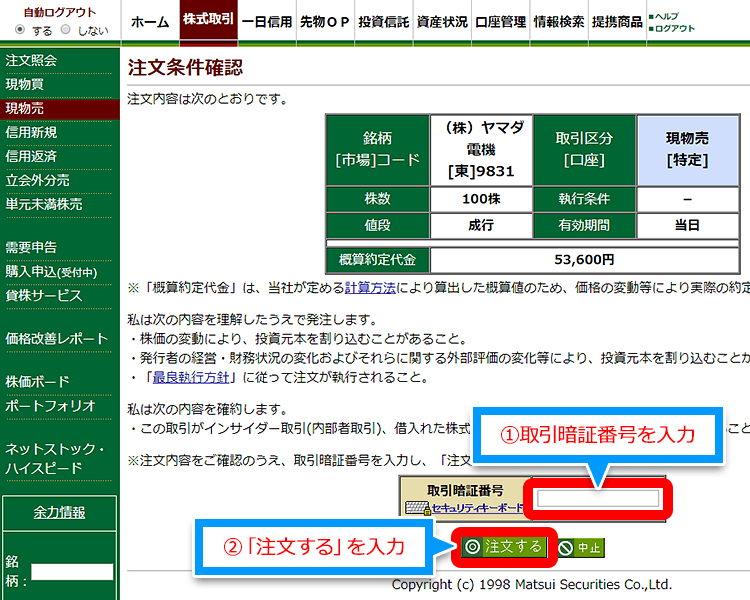Select the しない auto-logout radio button
750x600 pixels.
(66, 30)
